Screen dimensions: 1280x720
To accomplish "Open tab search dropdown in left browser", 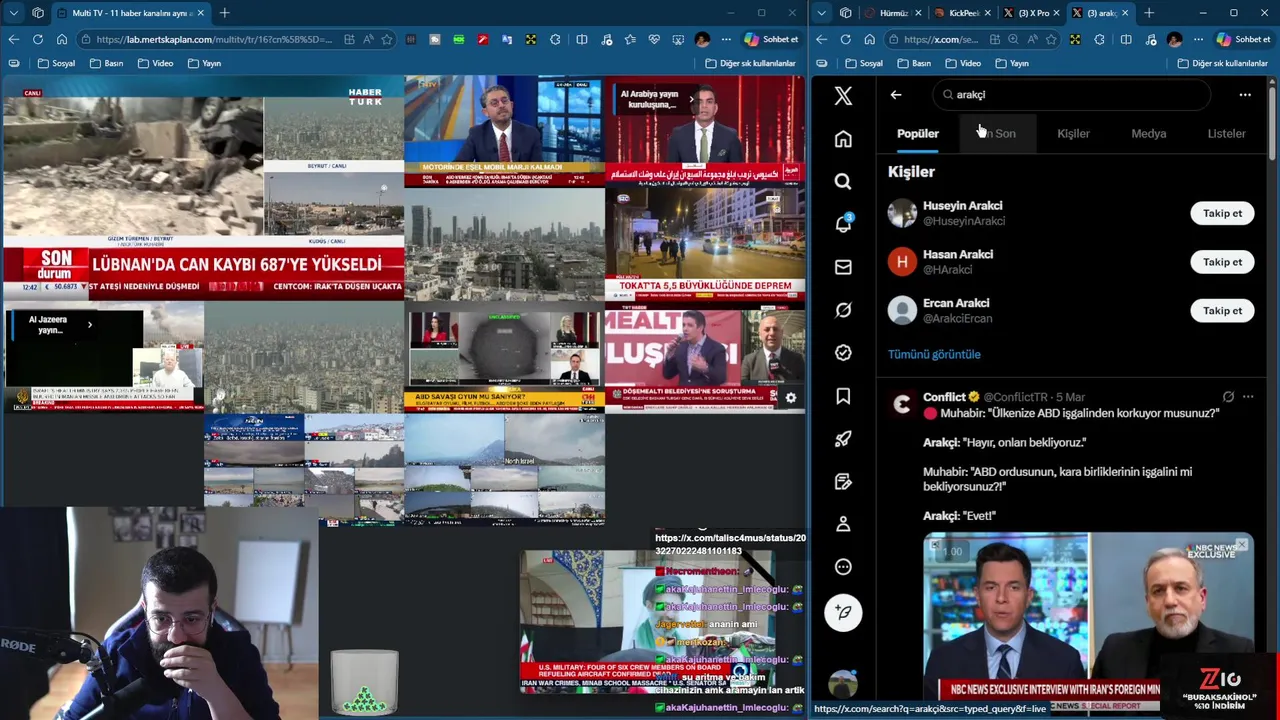I will click(x=13, y=13).
